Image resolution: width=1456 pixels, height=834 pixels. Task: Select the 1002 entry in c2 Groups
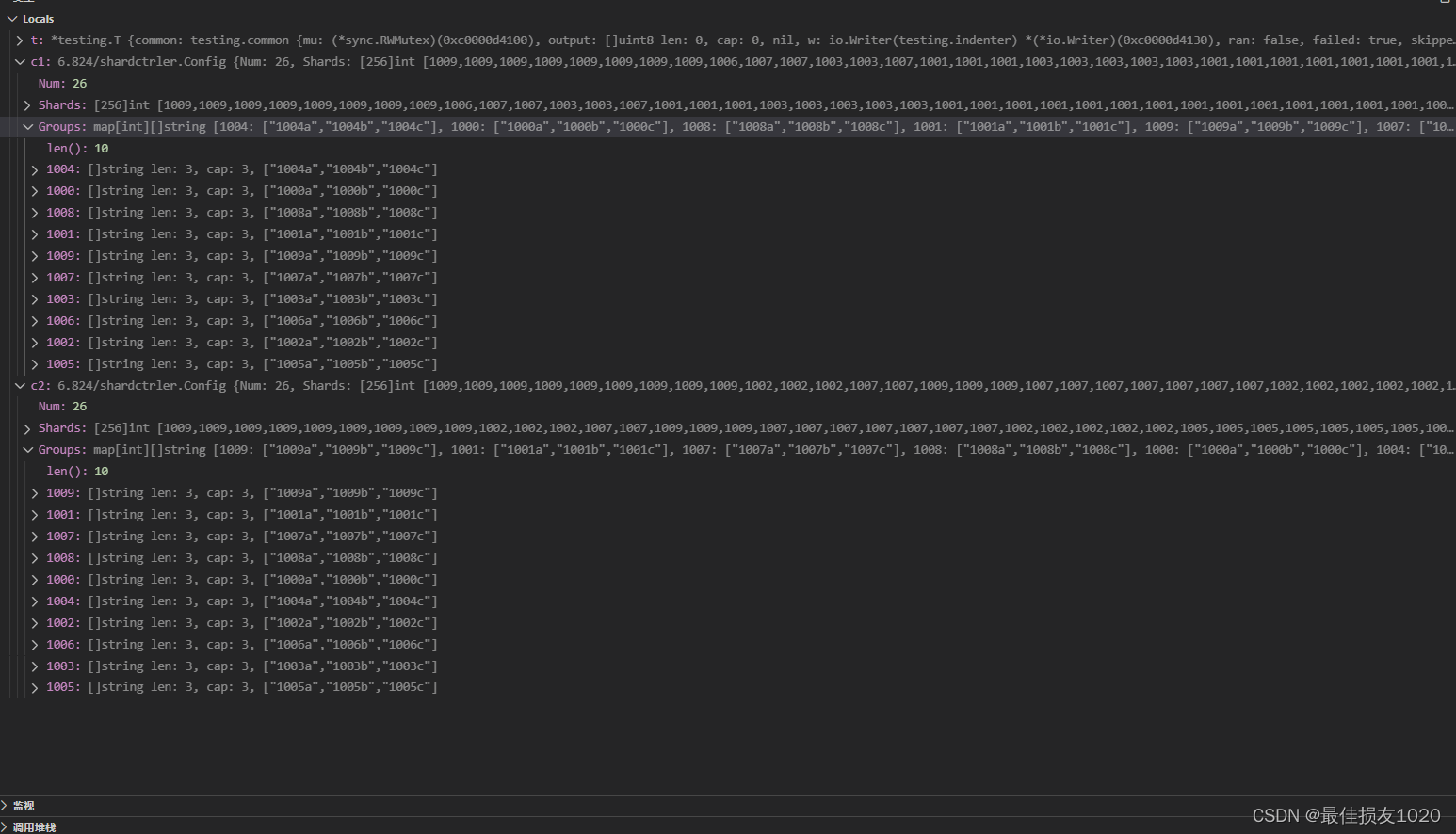(728, 623)
